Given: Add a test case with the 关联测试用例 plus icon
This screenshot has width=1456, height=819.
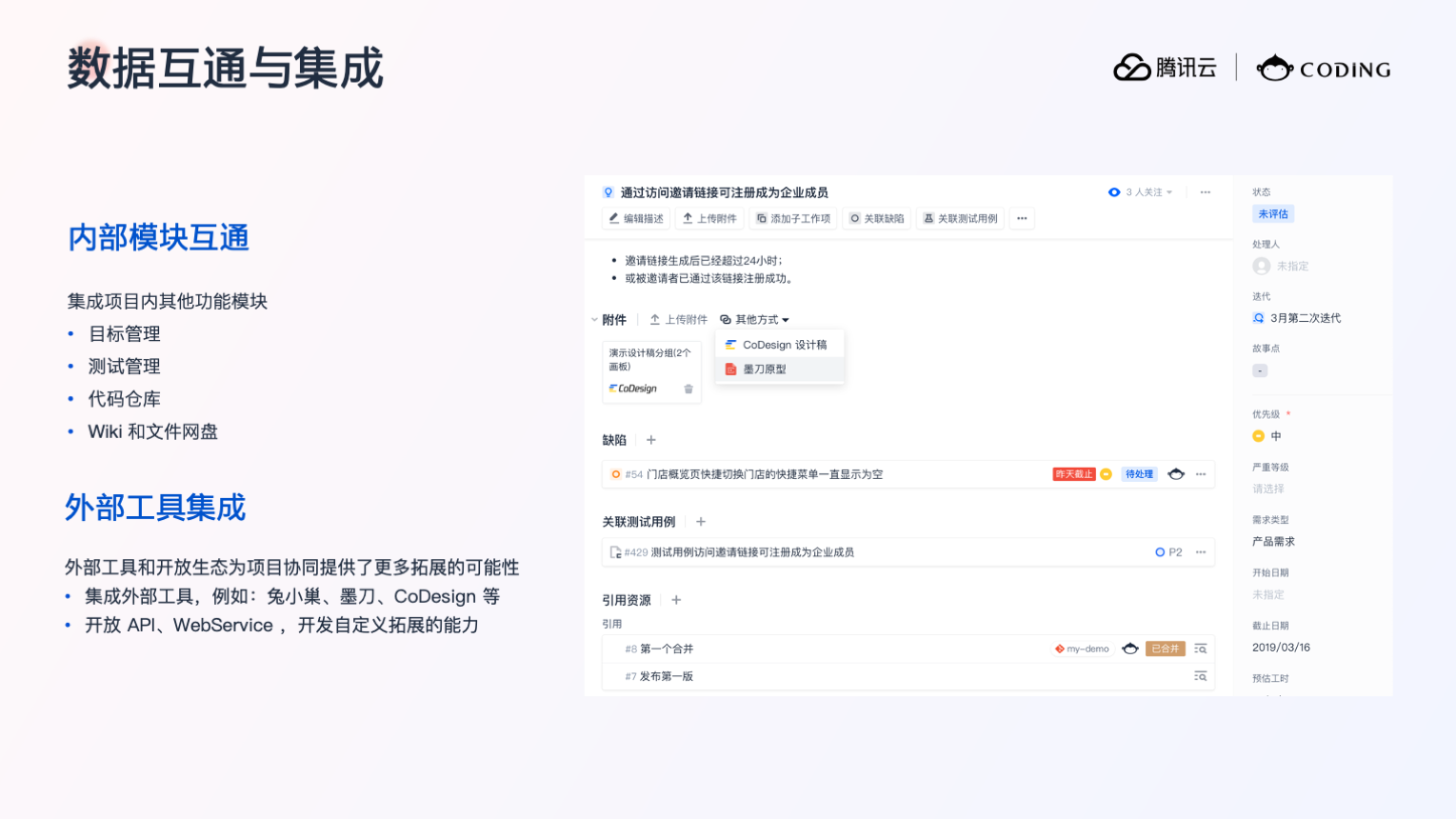Looking at the screenshot, I should pyautogui.click(x=701, y=522).
